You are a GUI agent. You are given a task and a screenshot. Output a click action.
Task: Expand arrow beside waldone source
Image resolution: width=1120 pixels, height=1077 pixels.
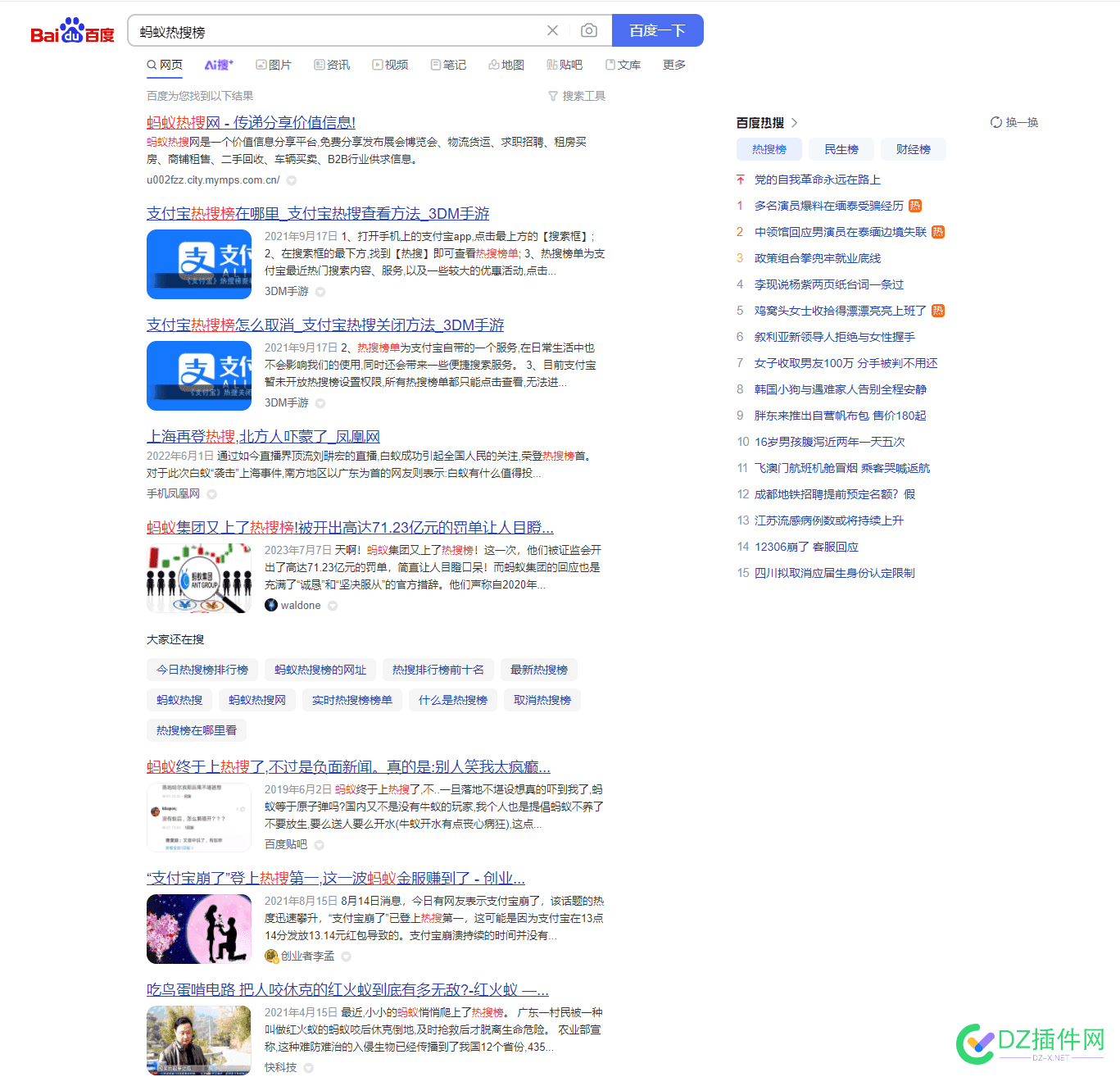point(333,606)
